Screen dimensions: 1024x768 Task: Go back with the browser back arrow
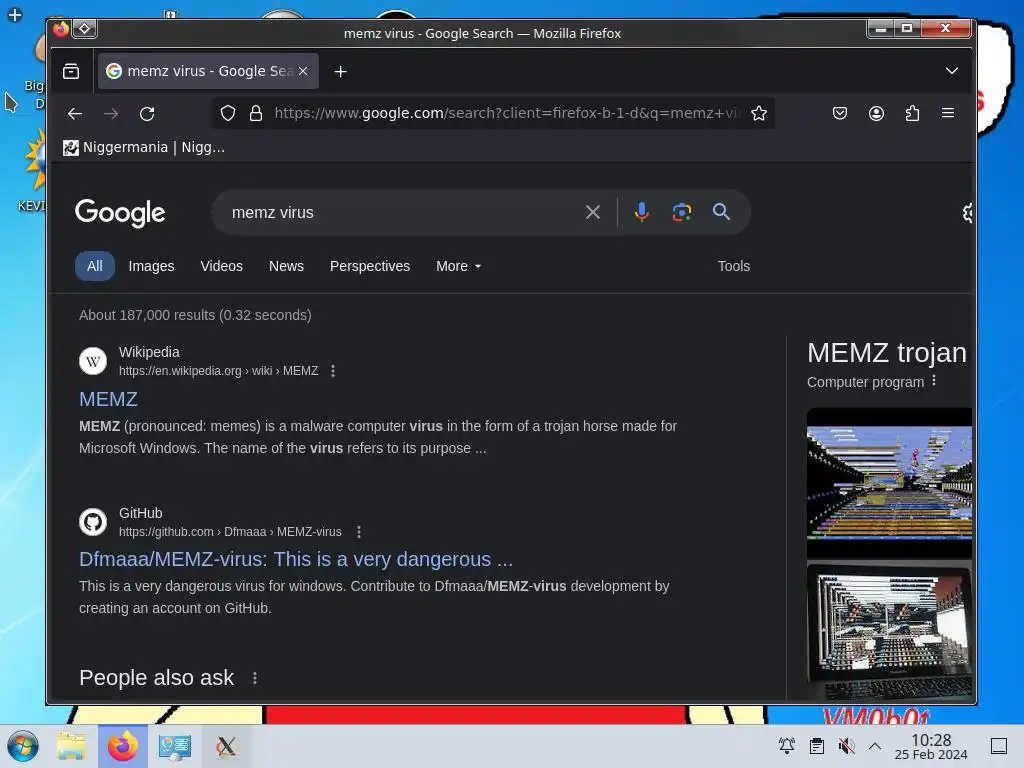point(75,114)
